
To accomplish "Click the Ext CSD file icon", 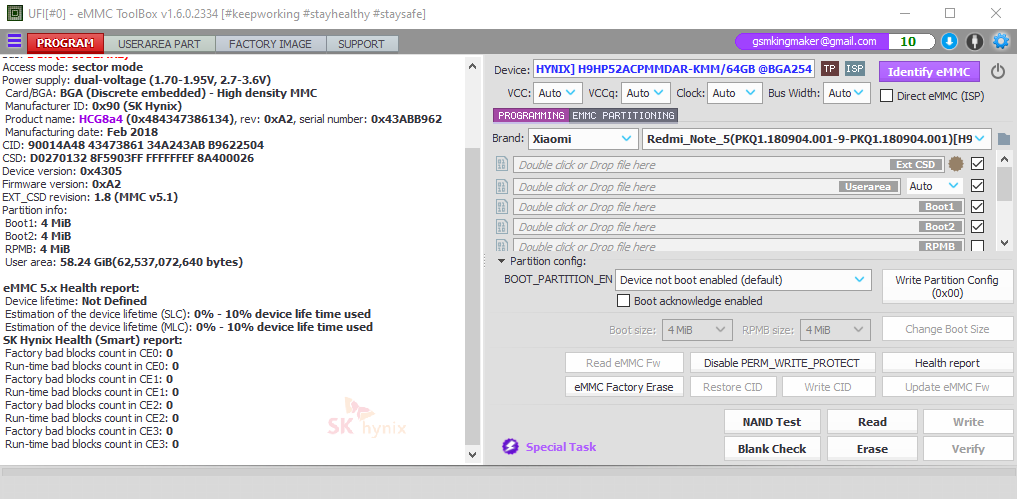I will pos(501,164).
